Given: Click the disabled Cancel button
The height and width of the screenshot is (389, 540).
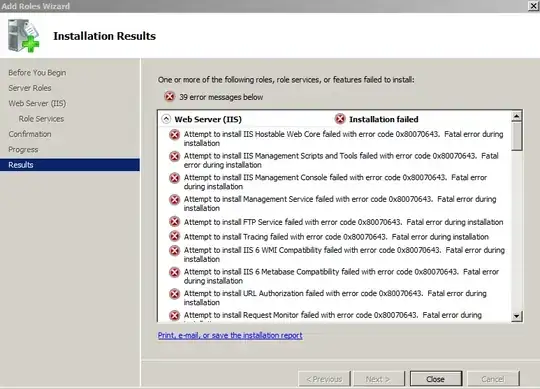Looking at the screenshot, I should point(493,379).
